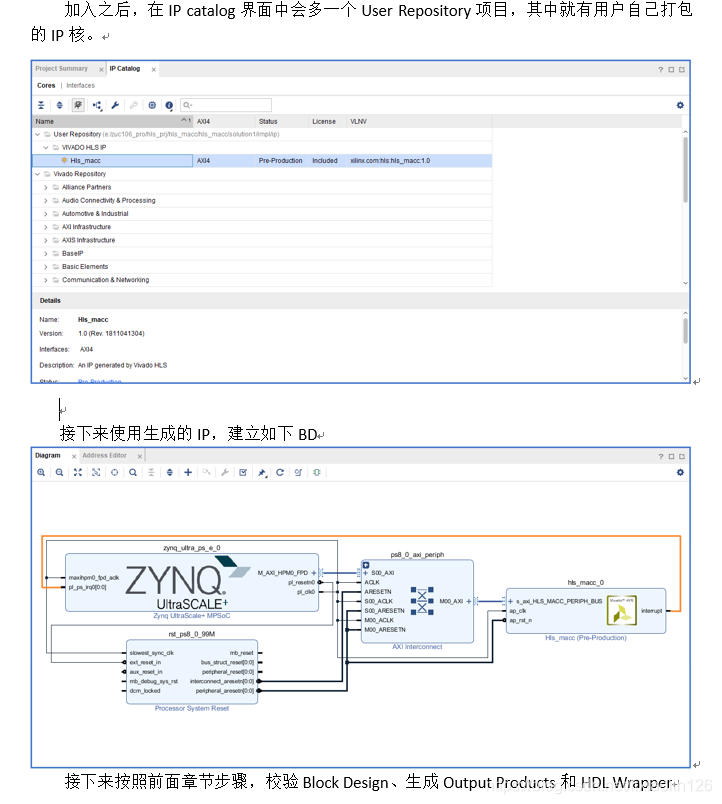This screenshot has height=804, width=722.
Task: Expand the AXIS Infrastructure folder
Action: pos(46,240)
